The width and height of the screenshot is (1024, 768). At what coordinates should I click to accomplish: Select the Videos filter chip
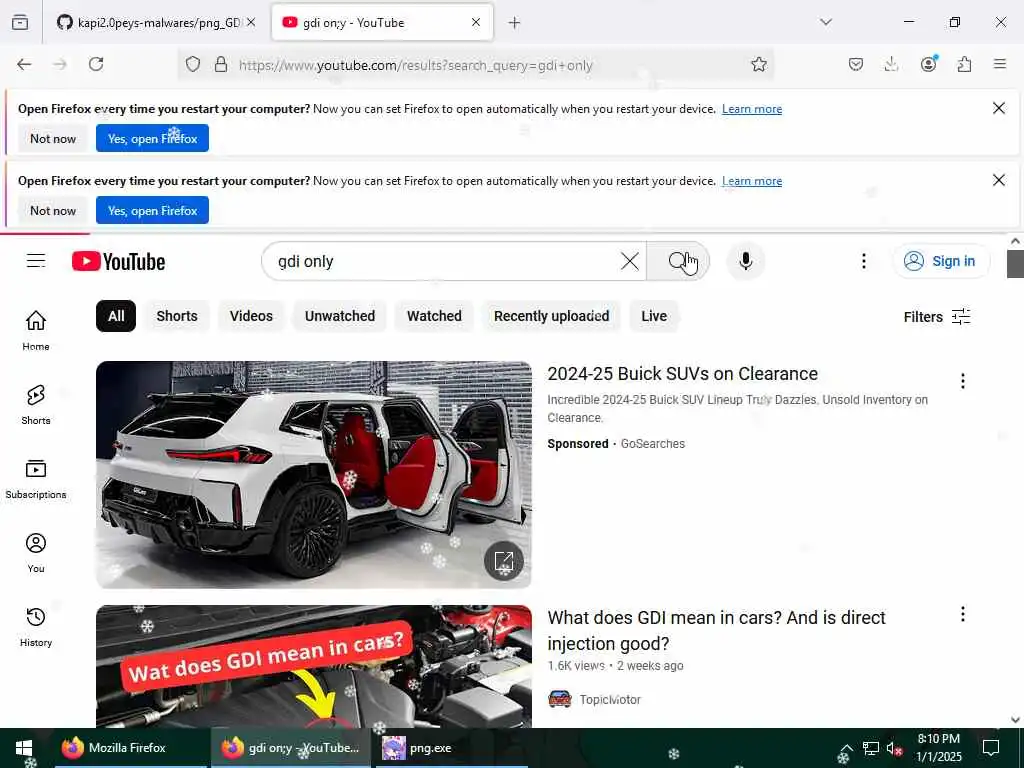coord(251,316)
